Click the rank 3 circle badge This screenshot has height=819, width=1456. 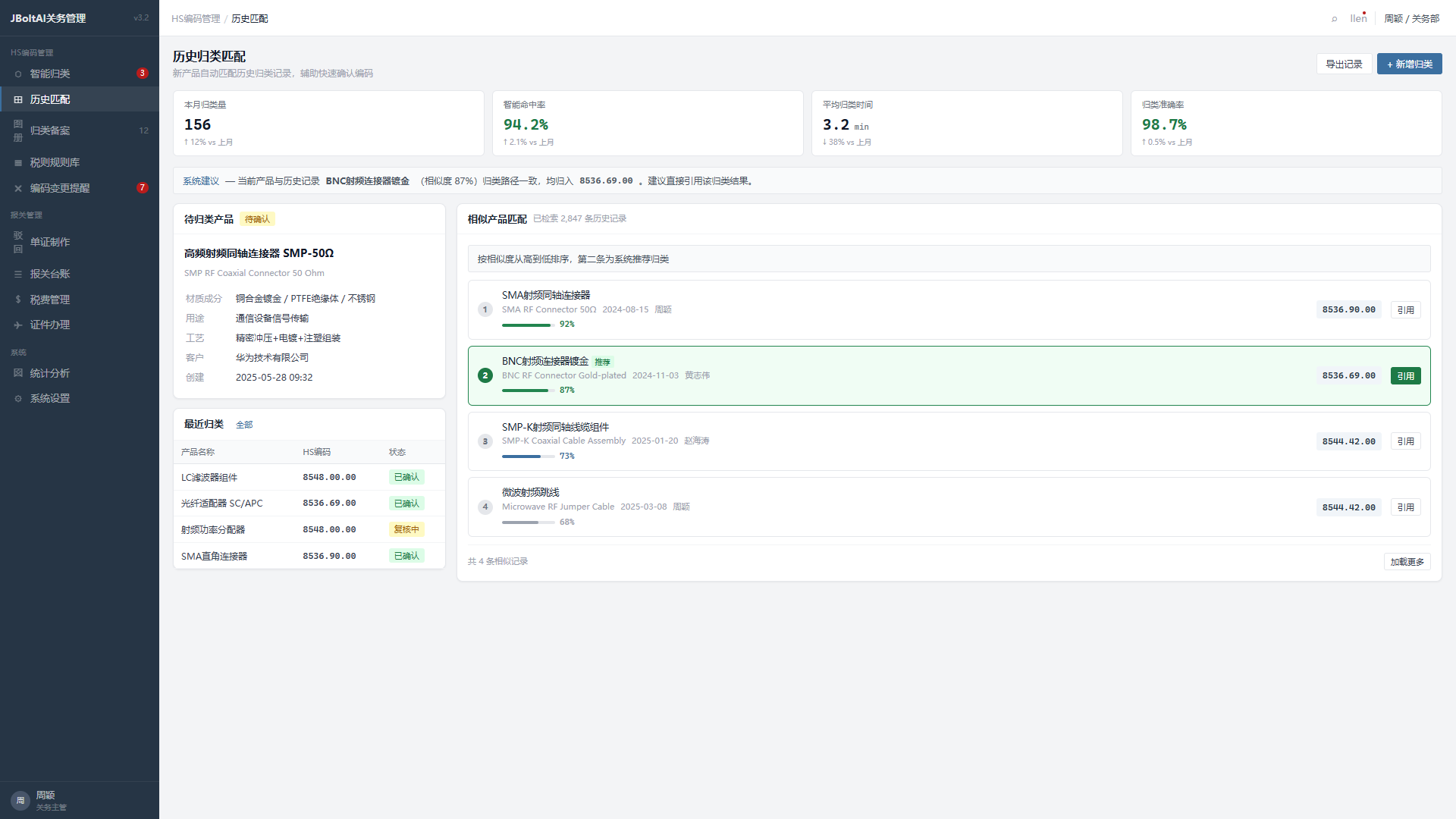[485, 441]
